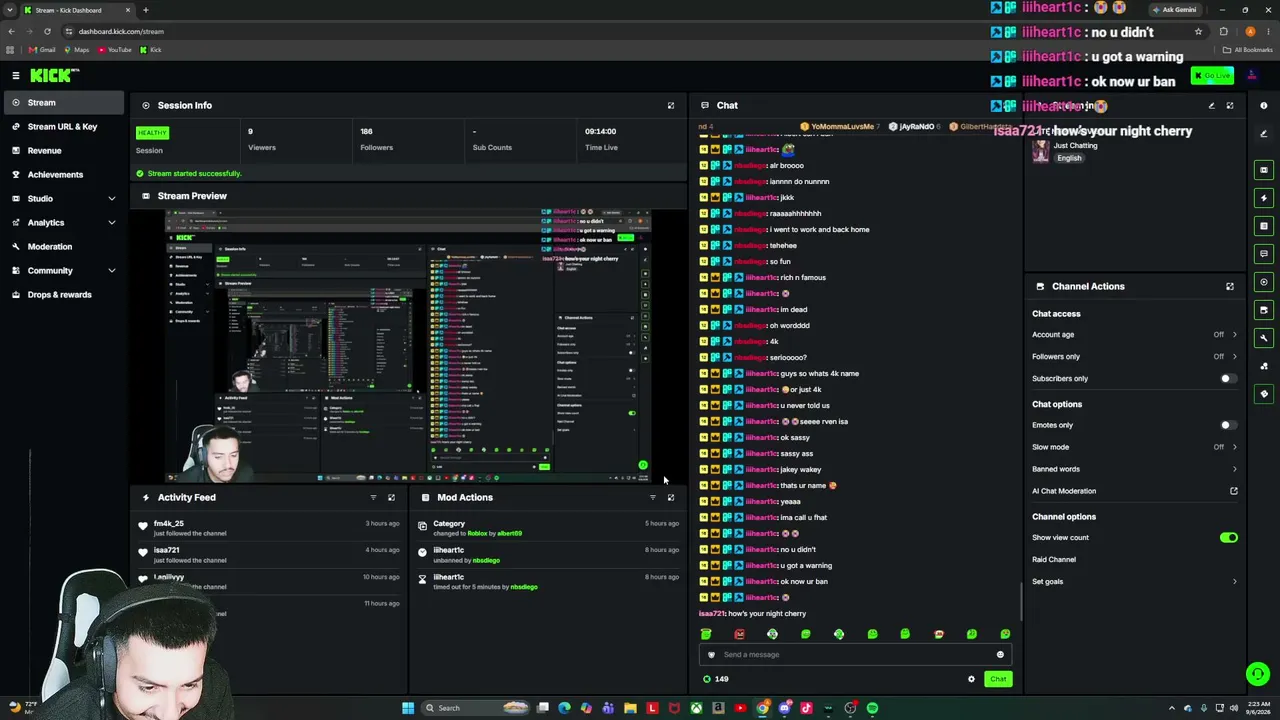Click the Windows Start button
The image size is (1280, 720).
[408, 708]
